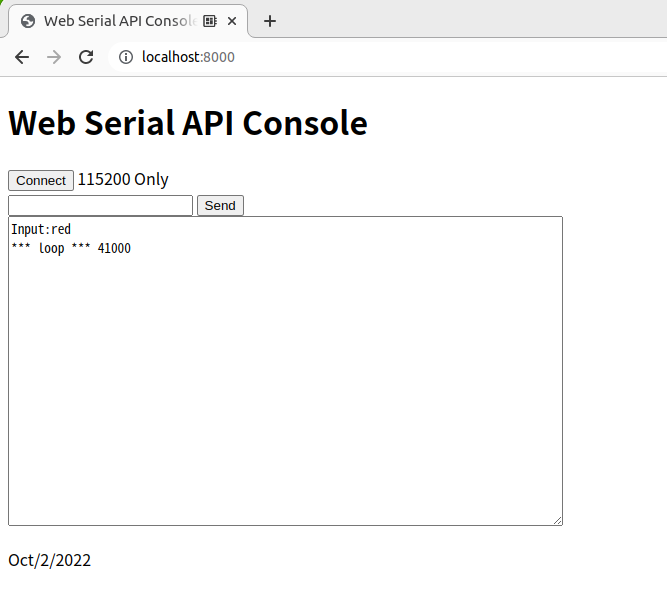Grab the textarea resize handle

click(x=557, y=520)
